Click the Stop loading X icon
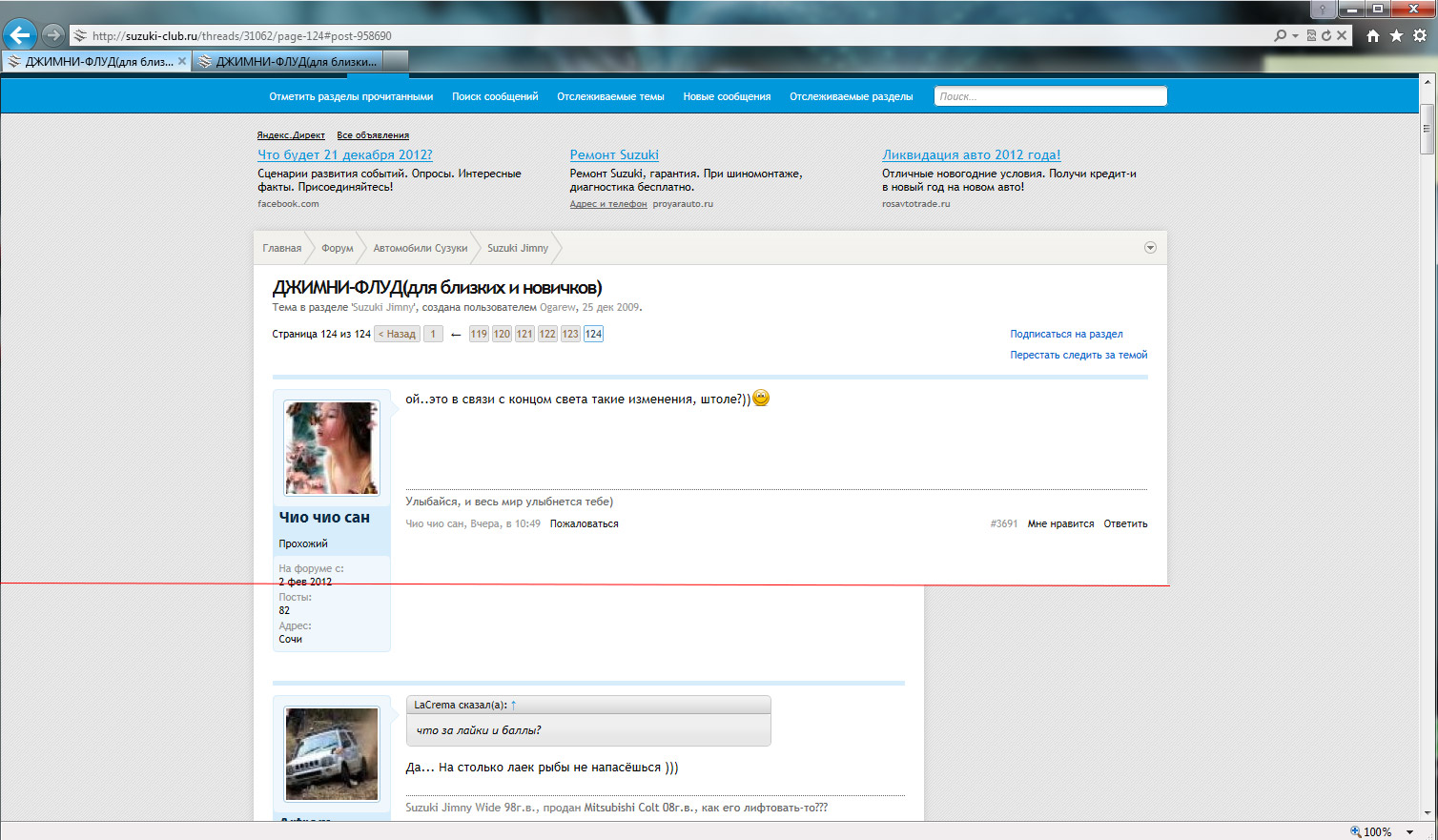Viewport: 1438px width, 840px height. [x=1342, y=35]
